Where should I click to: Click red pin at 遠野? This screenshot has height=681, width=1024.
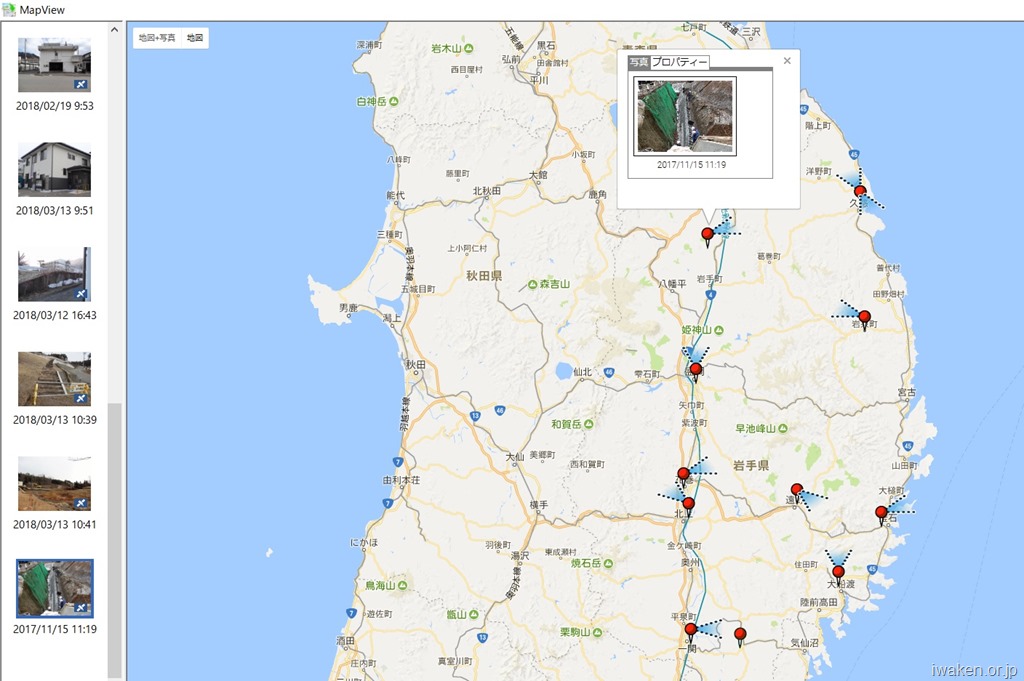click(796, 492)
